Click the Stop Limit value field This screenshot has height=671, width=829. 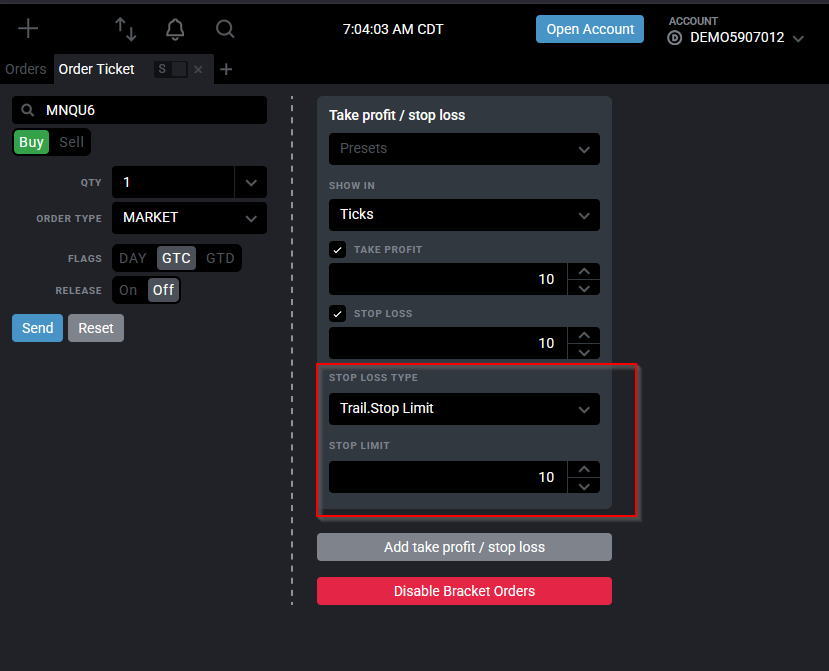[x=448, y=477]
